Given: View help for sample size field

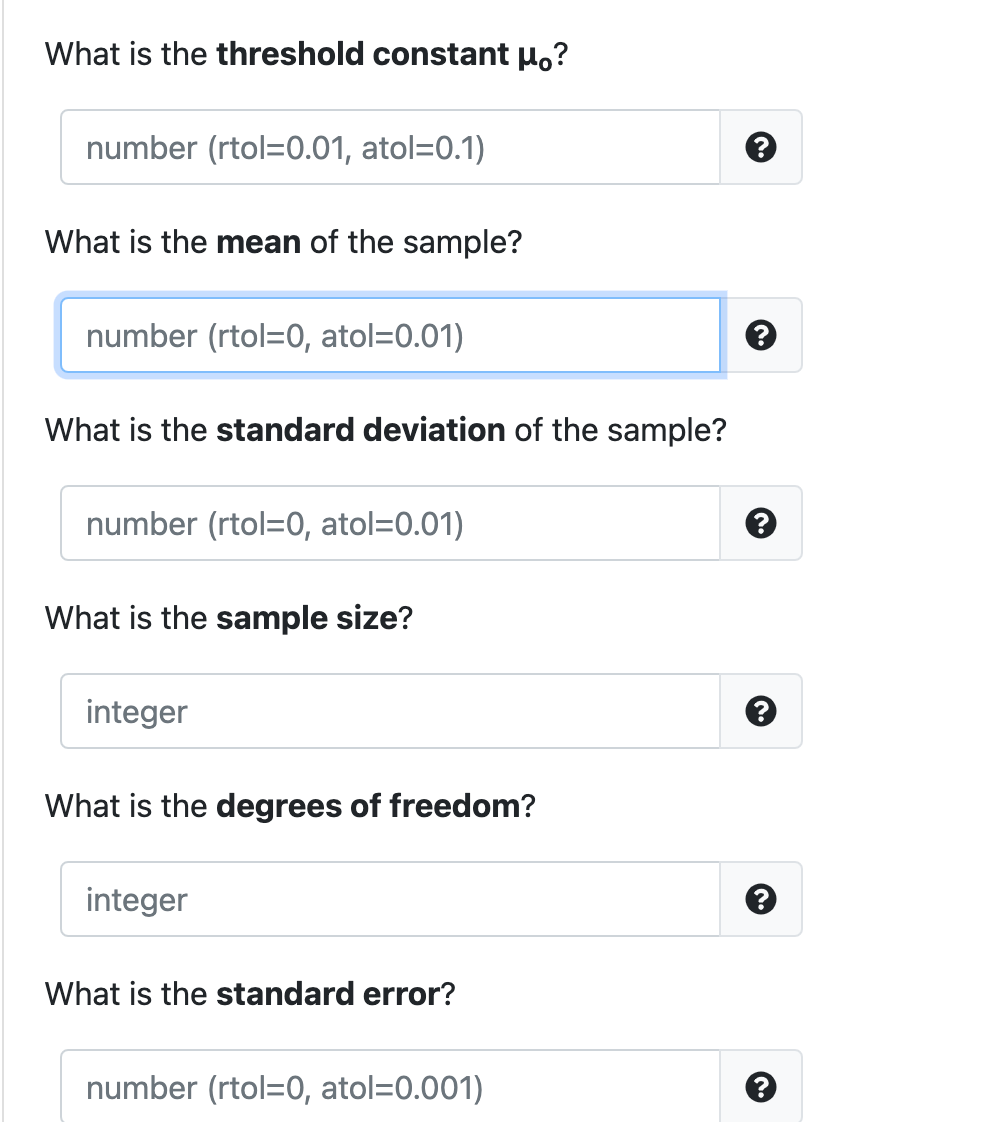Looking at the screenshot, I should point(760,711).
